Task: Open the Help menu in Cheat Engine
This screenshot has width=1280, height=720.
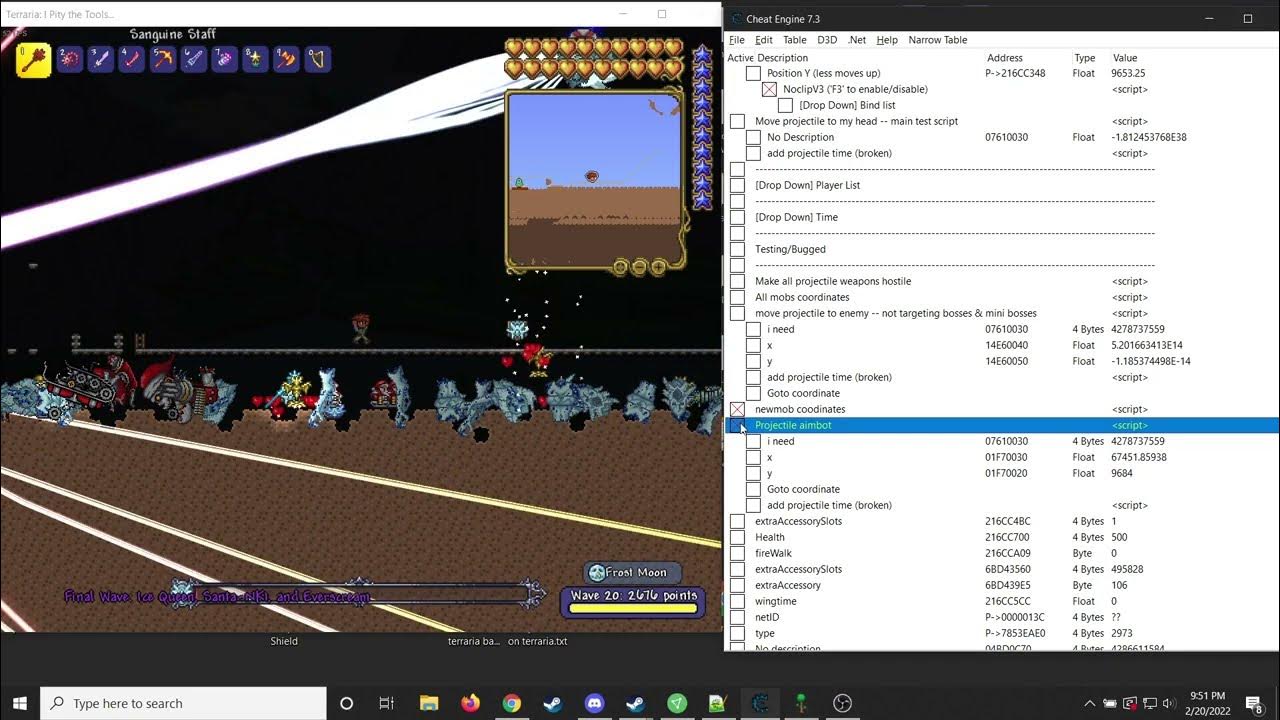Action: 887,40
